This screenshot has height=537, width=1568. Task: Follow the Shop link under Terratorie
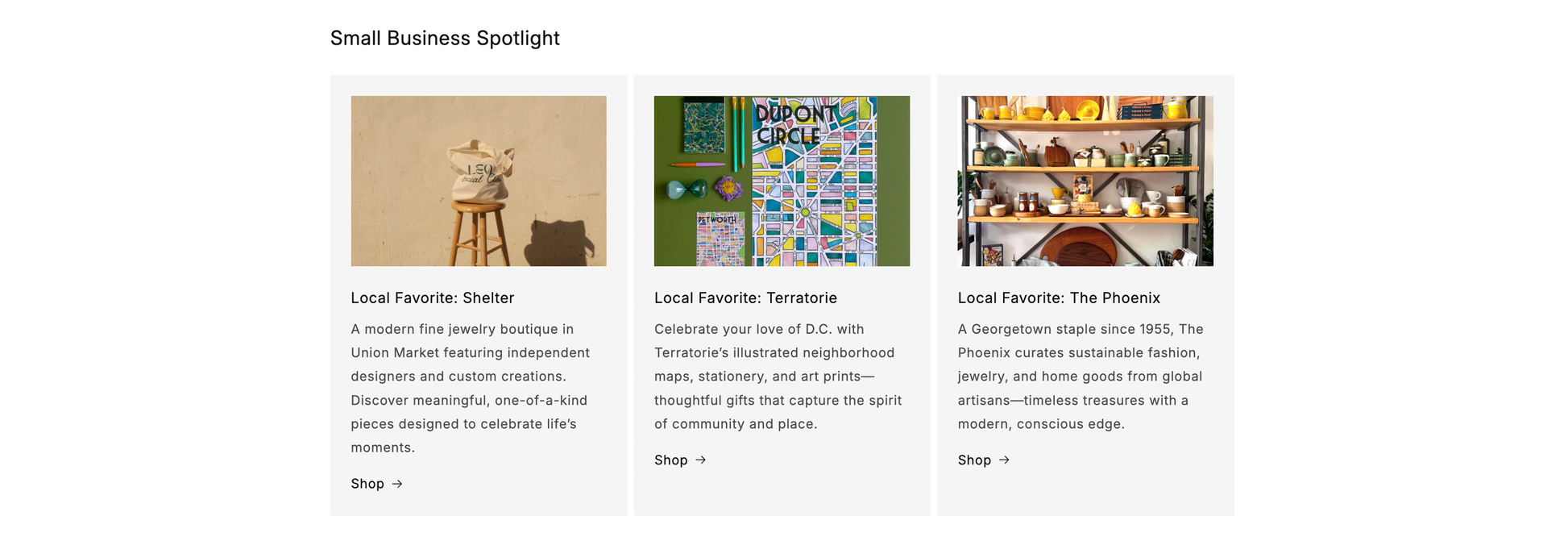(x=671, y=460)
